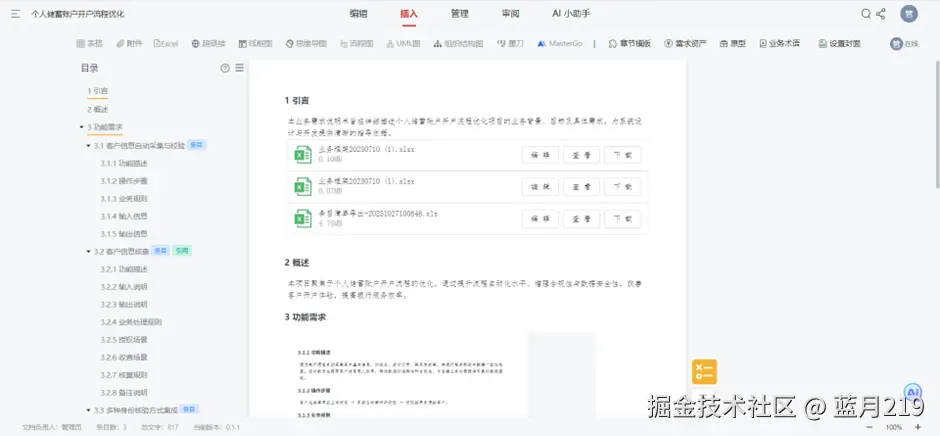Click the embedded document image under 3 功能需求
940x436 pixels.
(442, 374)
